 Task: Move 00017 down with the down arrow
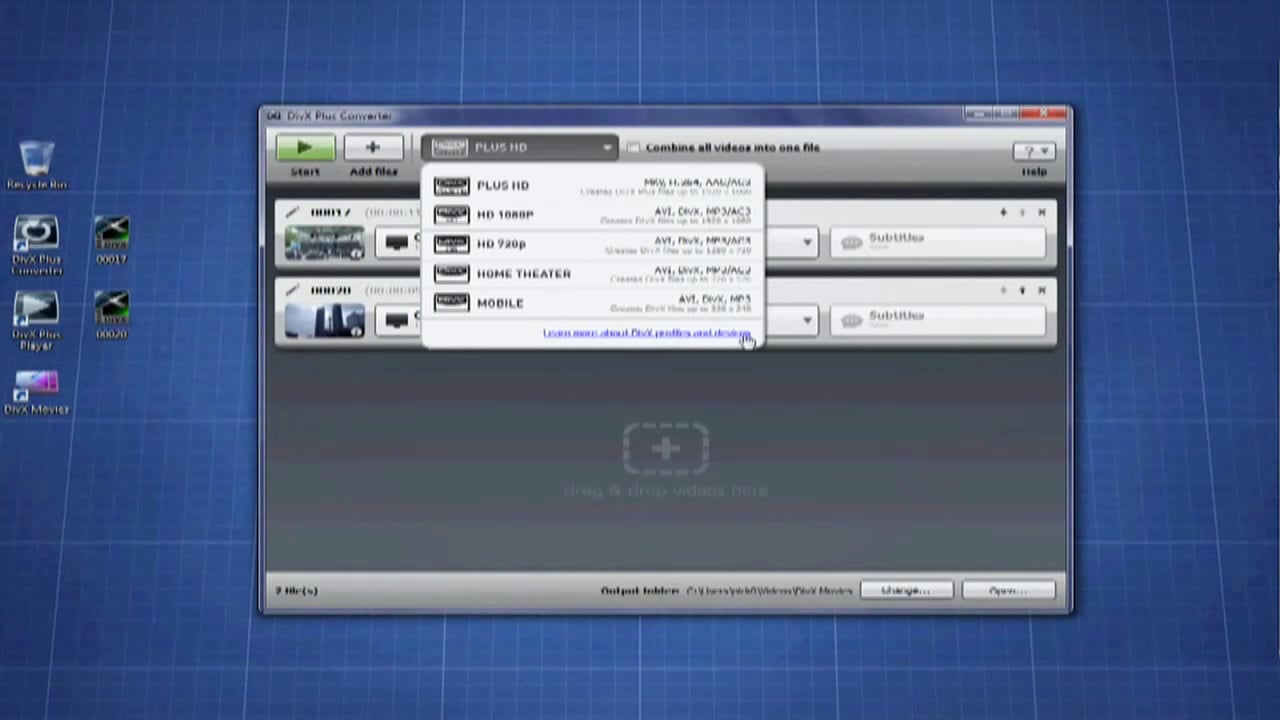tap(1003, 212)
